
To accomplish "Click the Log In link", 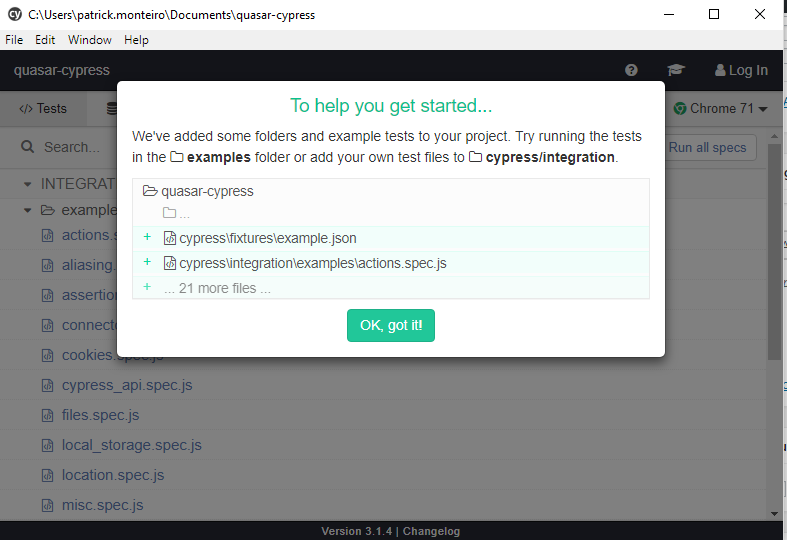I will tap(741, 70).
